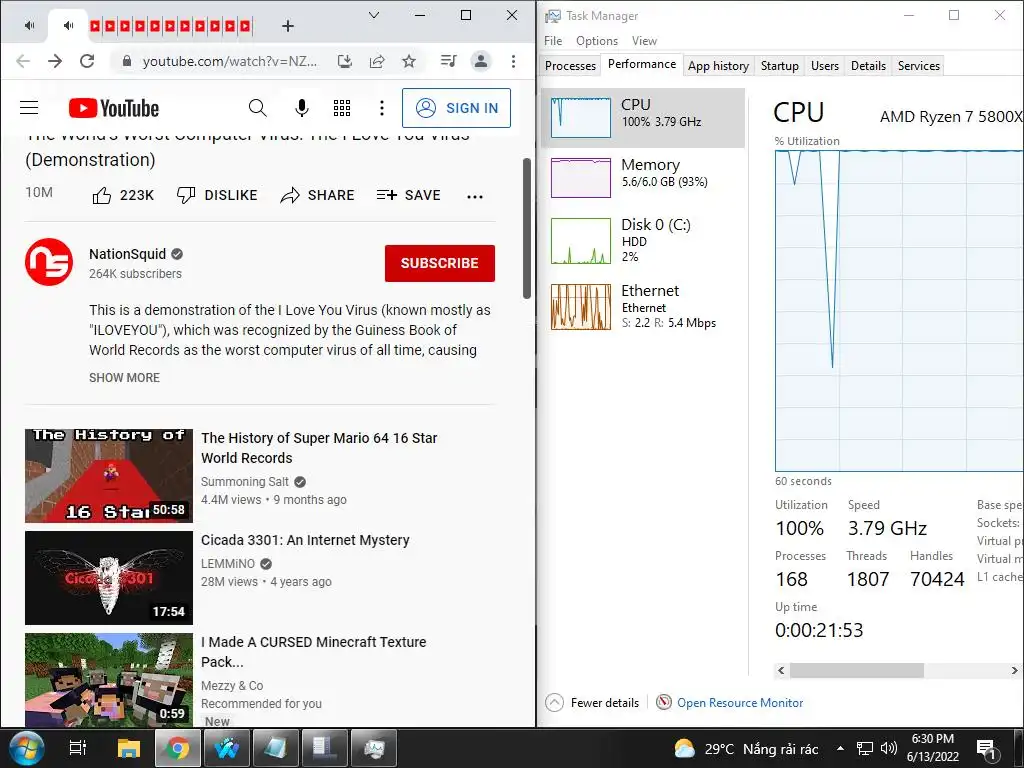Image resolution: width=1024 pixels, height=768 pixels.
Task: Open Cicada 3301 video thumbnail
Action: [x=109, y=578]
